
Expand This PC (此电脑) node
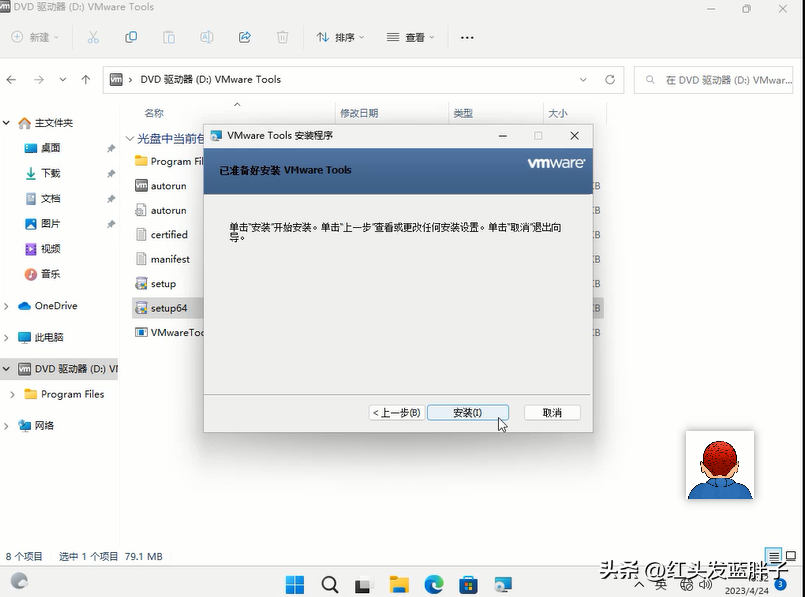(6, 337)
